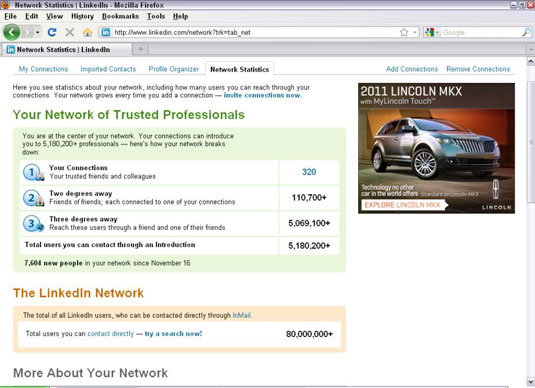535x388 pixels.
Task: Click the Add Connections link
Action: coord(412,69)
